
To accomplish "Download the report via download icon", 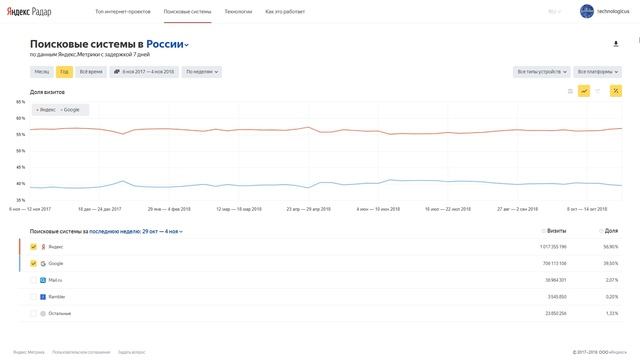I will [x=616, y=44].
